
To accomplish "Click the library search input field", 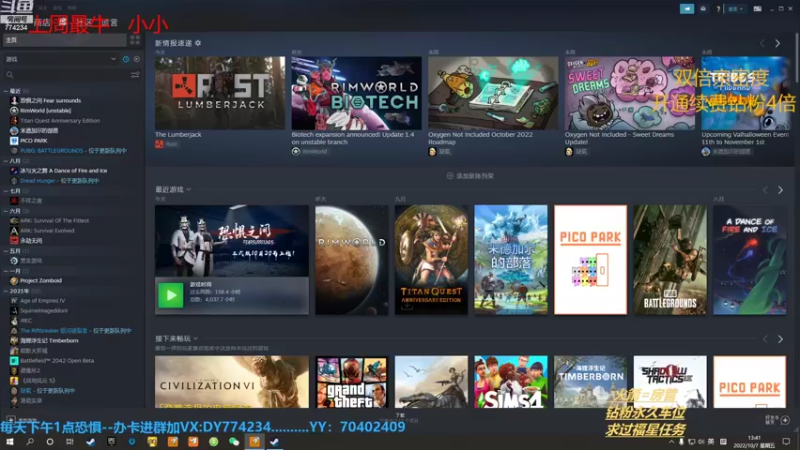I will [71, 75].
